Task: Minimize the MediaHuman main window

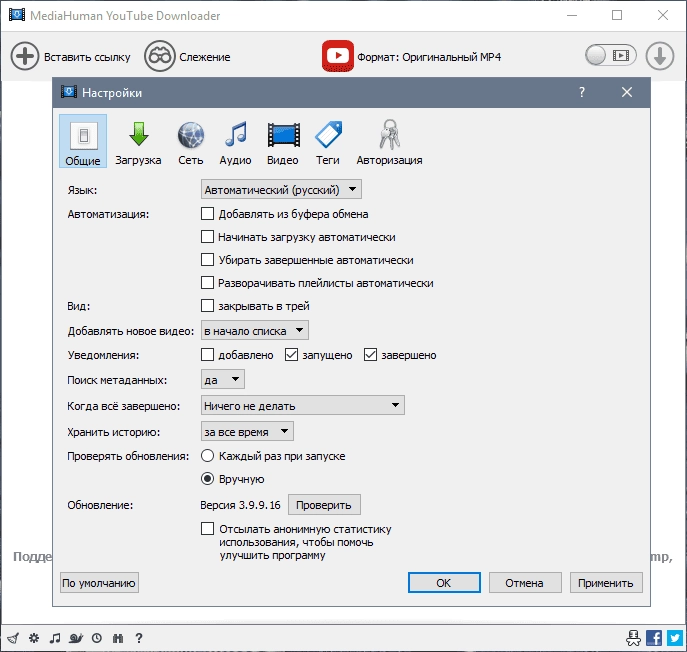Action: 572,15
